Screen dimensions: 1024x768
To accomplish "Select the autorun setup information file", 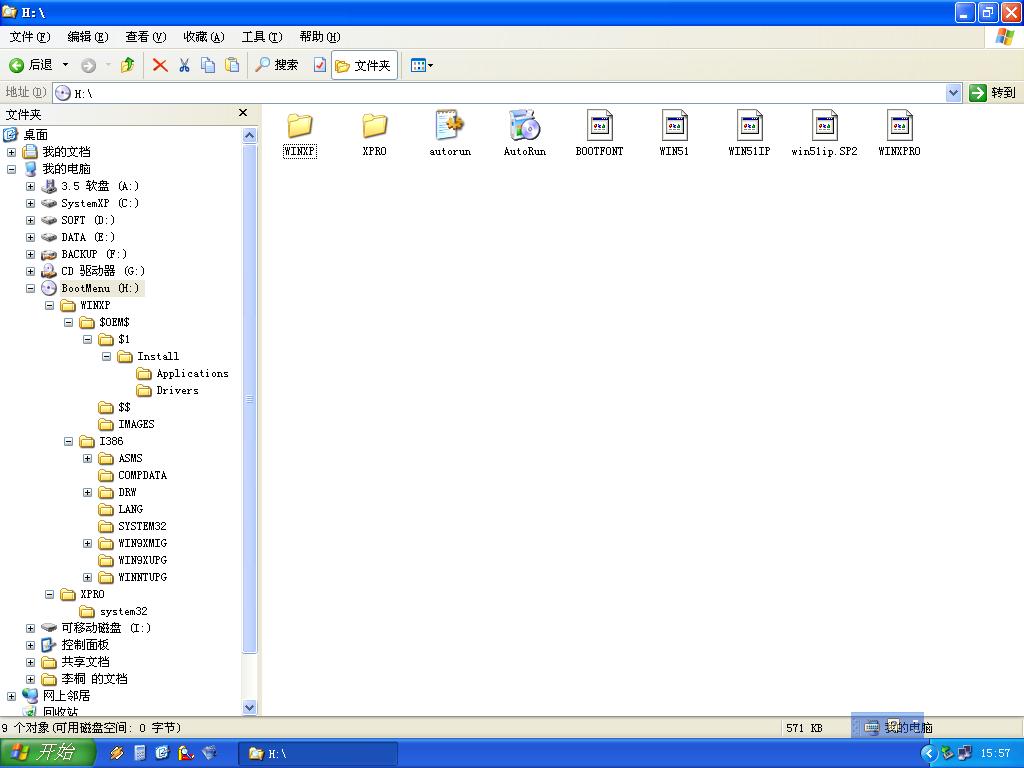I will pos(449,135).
